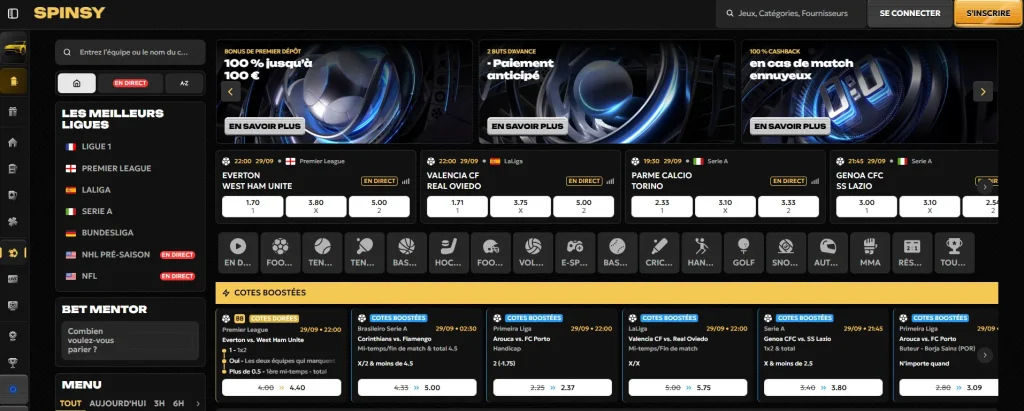
Task: Focus the team name search field
Action: click(130, 52)
